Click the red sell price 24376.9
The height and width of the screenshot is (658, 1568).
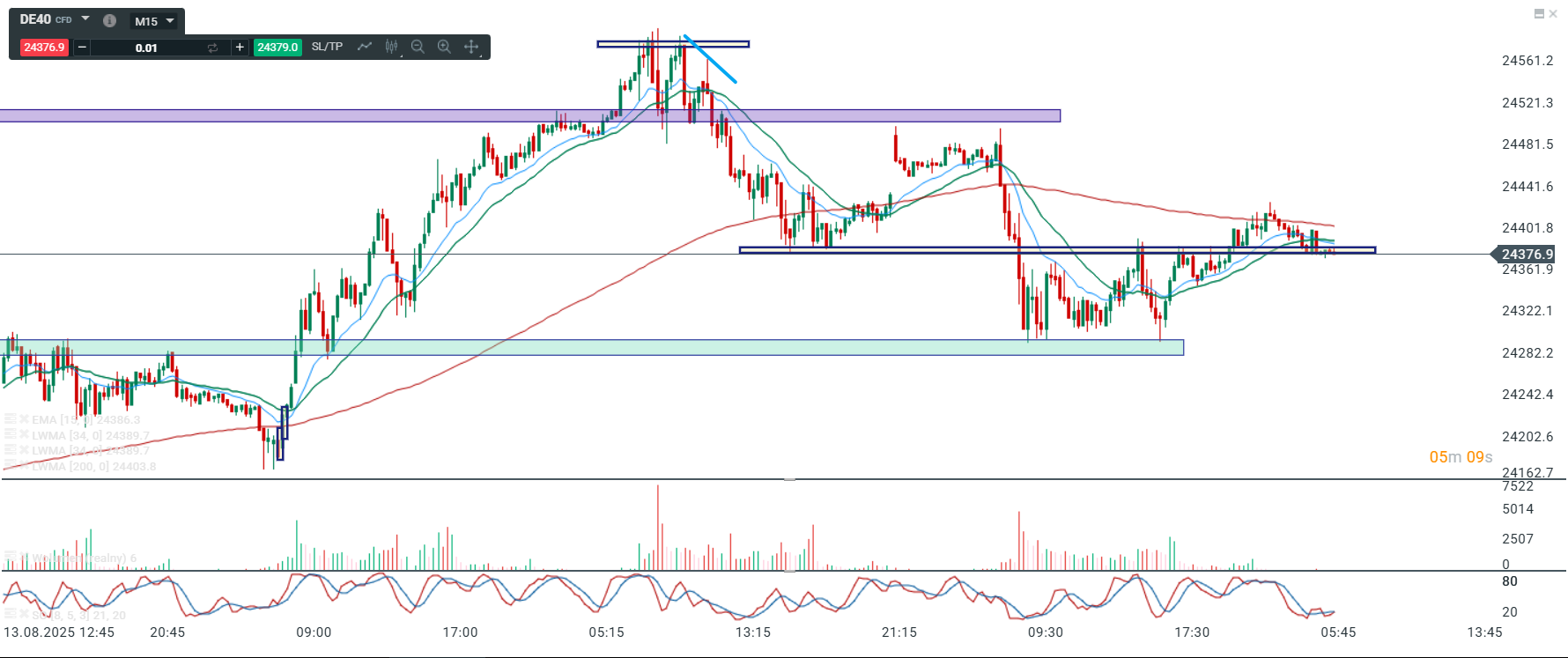coord(44,47)
